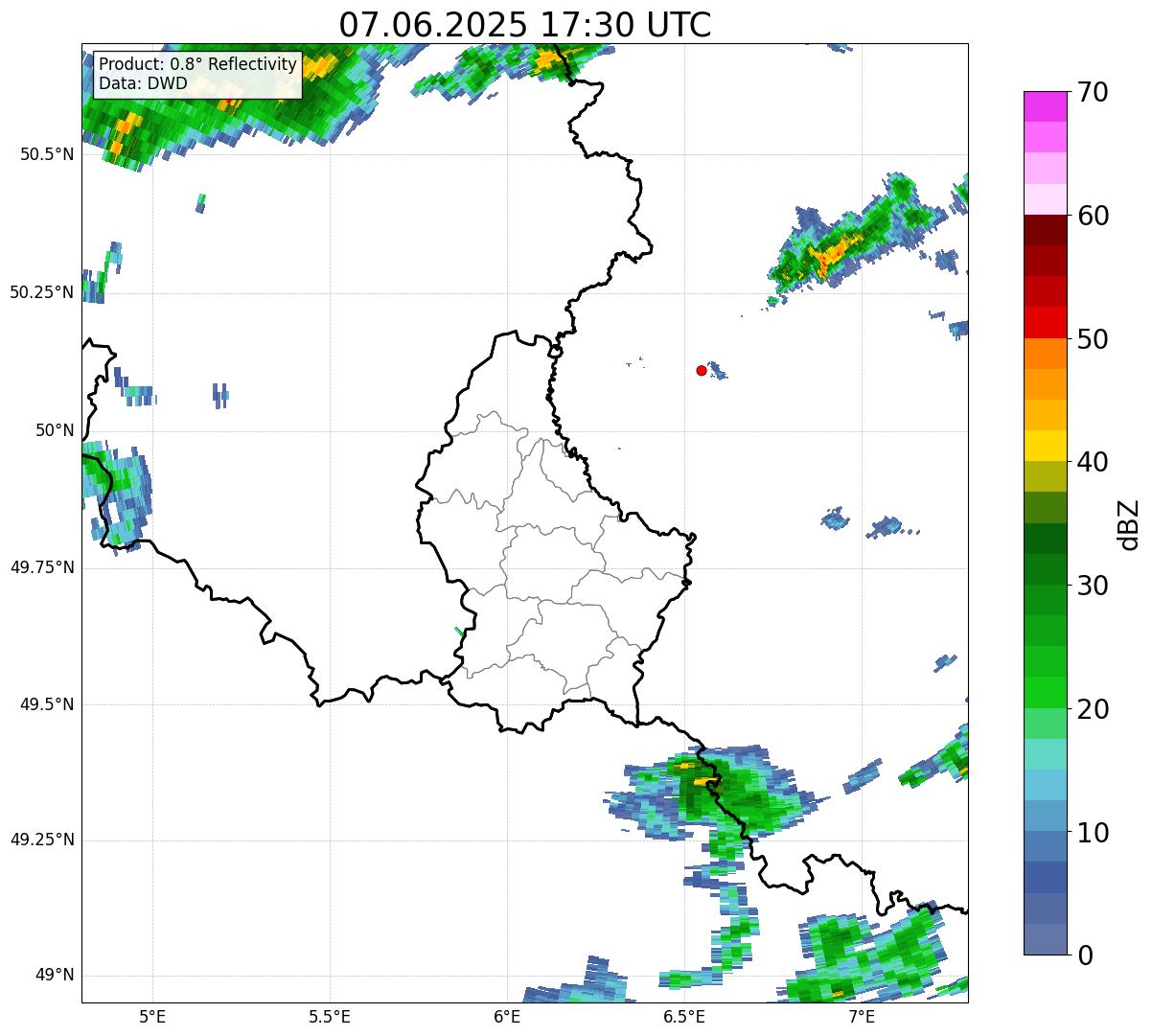Click the 7°E longitude label

coord(862,1017)
